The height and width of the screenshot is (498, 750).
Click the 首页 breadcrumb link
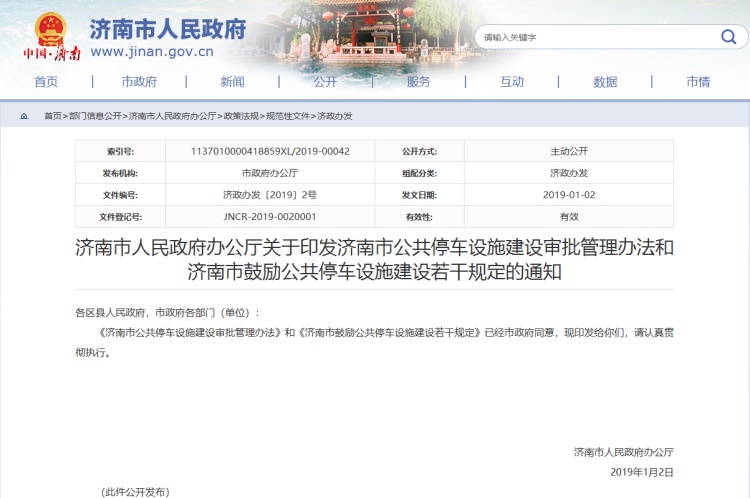[x=52, y=116]
